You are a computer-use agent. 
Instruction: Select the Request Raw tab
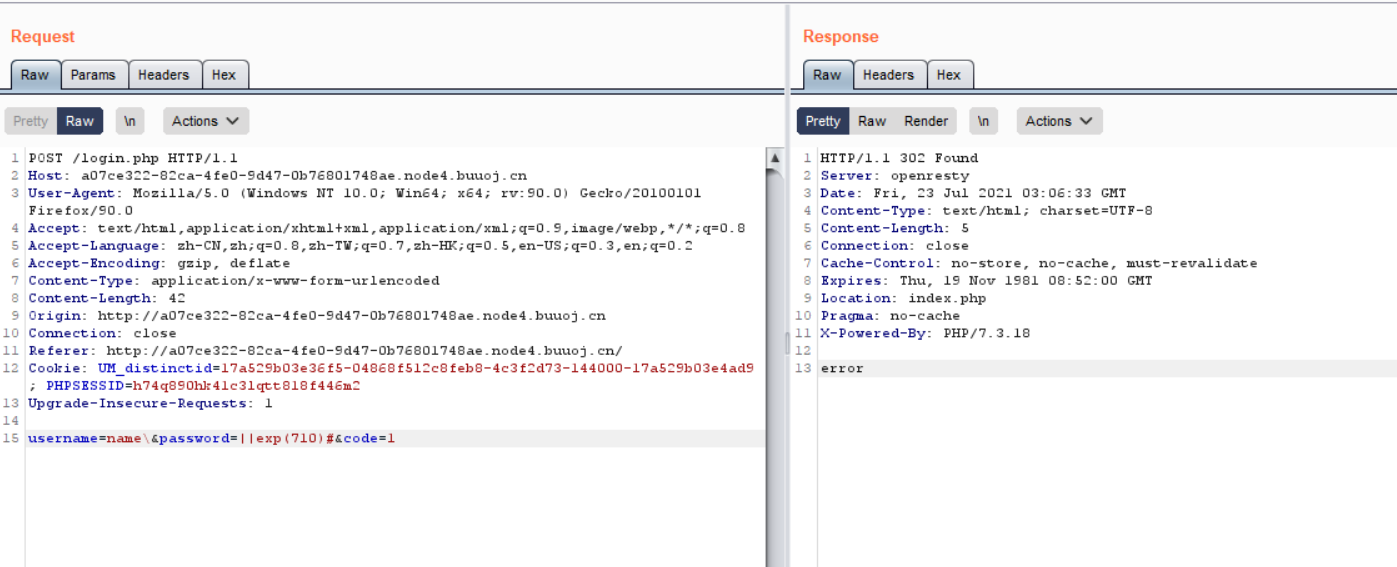[35, 75]
